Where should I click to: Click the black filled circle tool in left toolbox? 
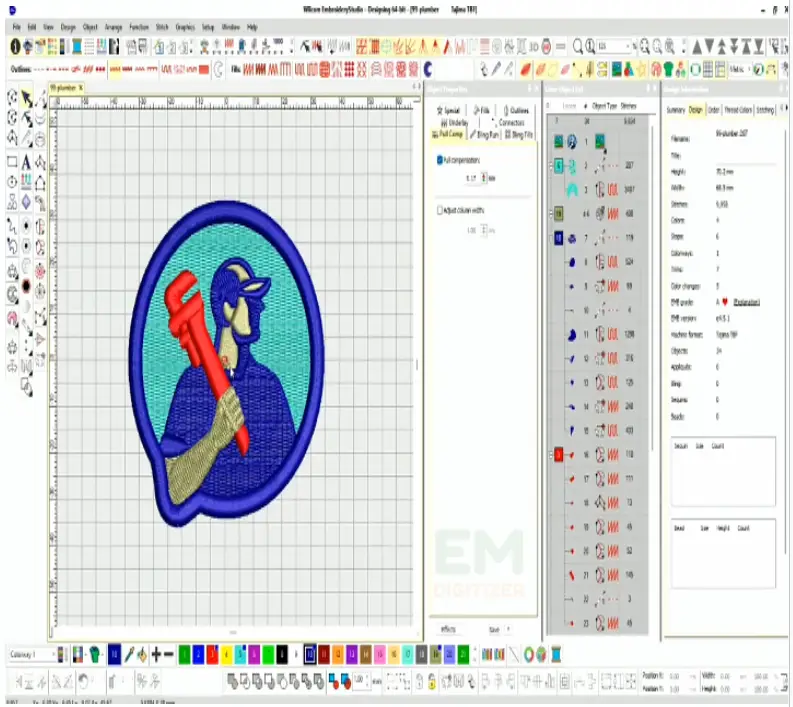[26, 287]
